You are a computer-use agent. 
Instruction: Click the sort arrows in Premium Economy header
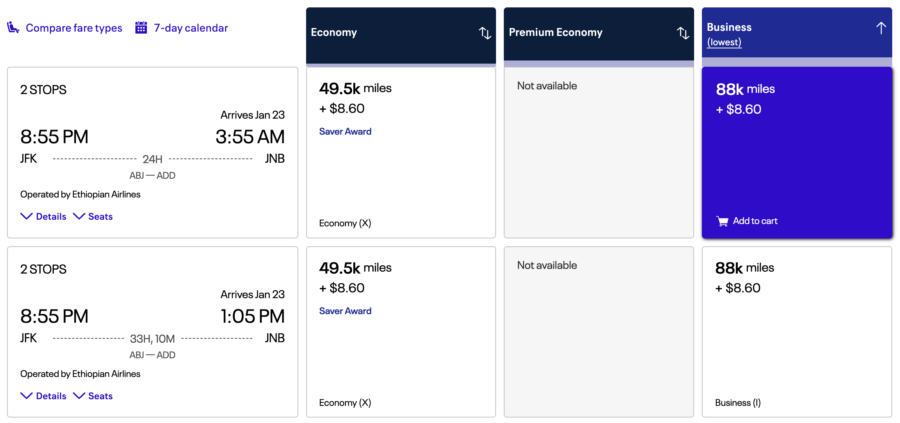(x=683, y=33)
